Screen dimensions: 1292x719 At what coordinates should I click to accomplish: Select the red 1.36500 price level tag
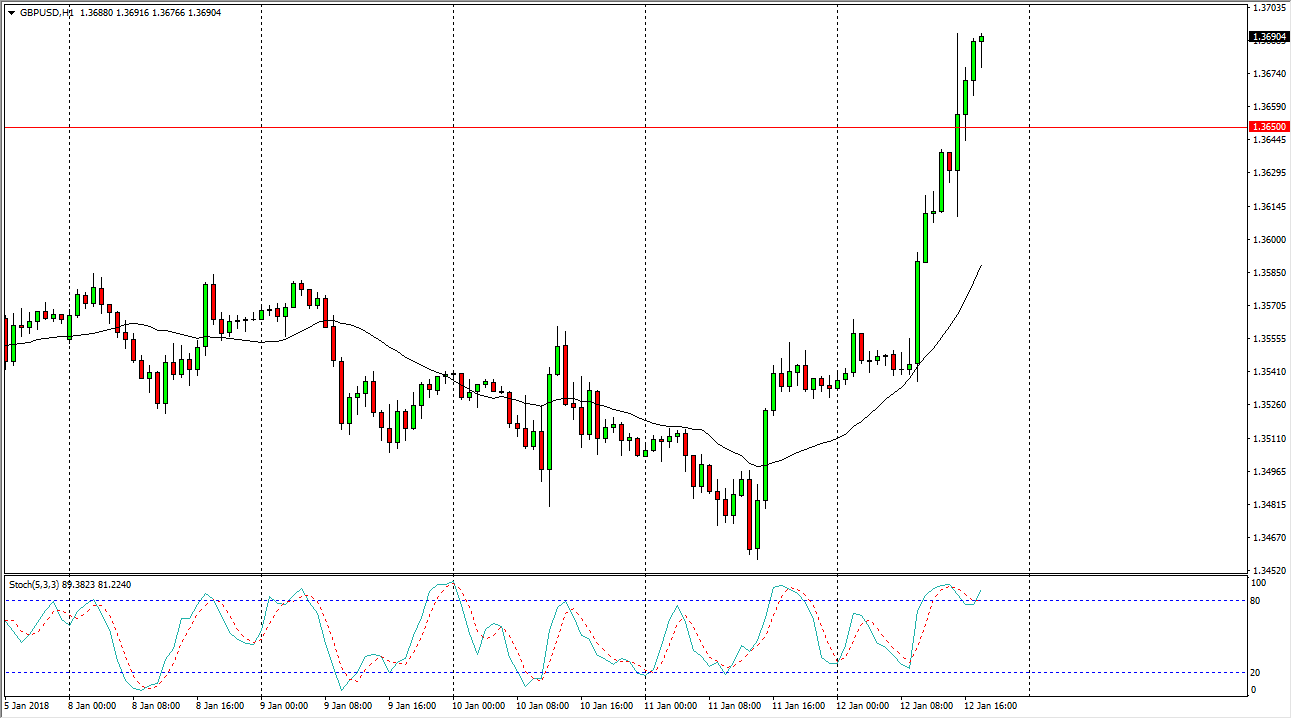pos(1268,127)
